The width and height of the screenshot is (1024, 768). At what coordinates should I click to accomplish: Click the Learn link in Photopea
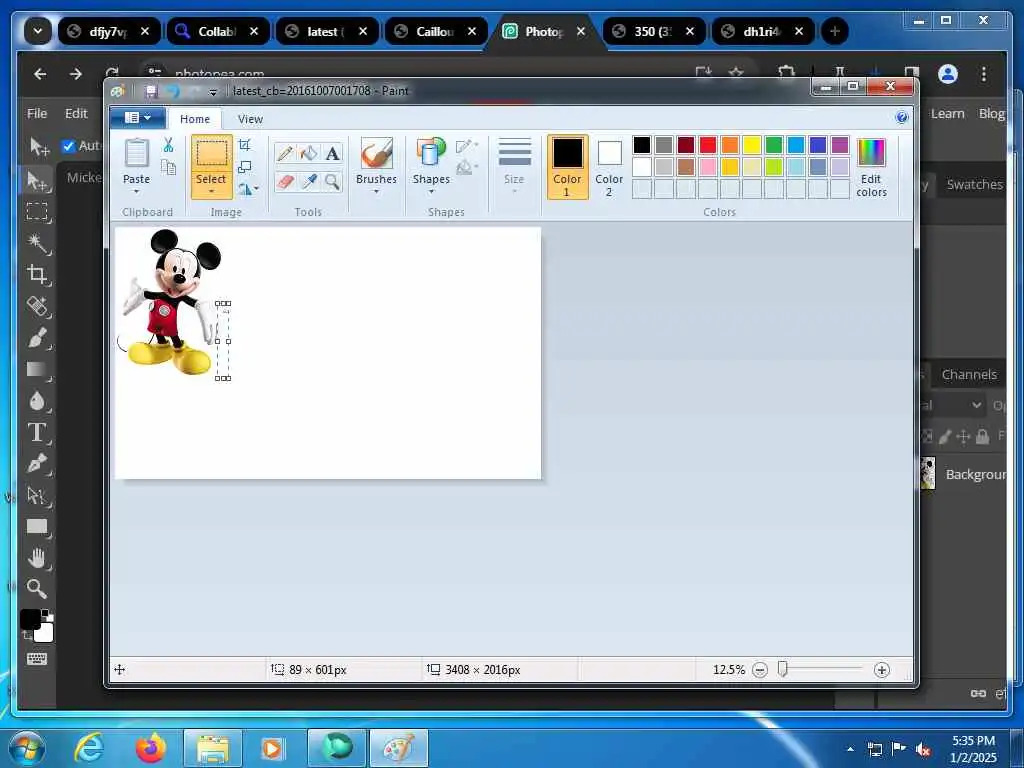948,113
